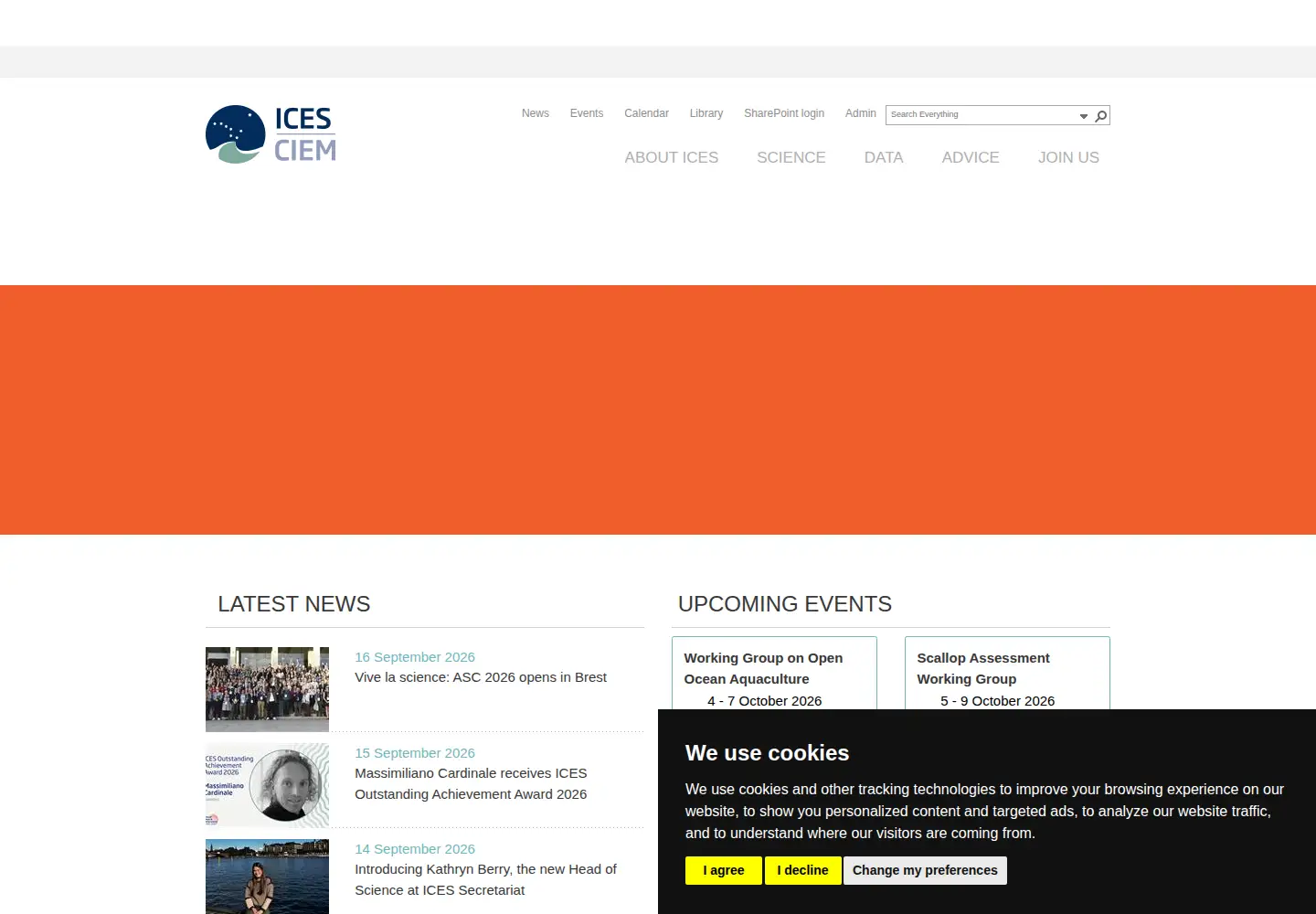
Task: Open the Kathryn Berry photo thumbnail
Action: tap(267, 877)
